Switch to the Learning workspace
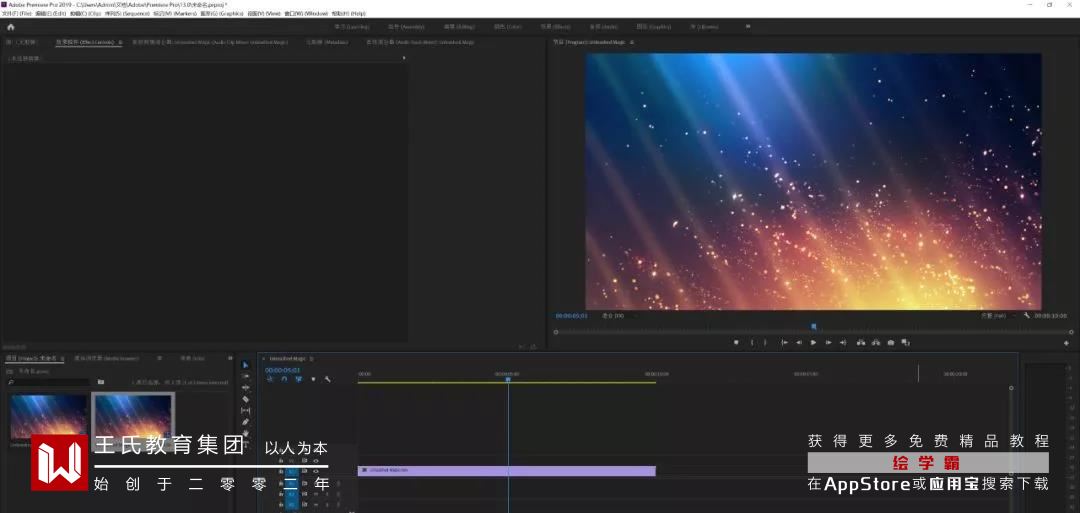 352,27
